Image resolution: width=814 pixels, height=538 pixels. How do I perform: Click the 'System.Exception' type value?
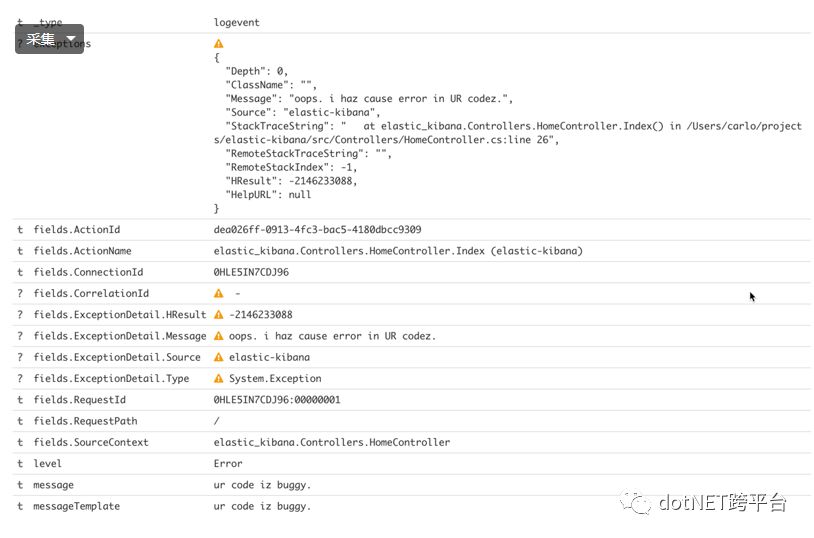(x=275, y=379)
